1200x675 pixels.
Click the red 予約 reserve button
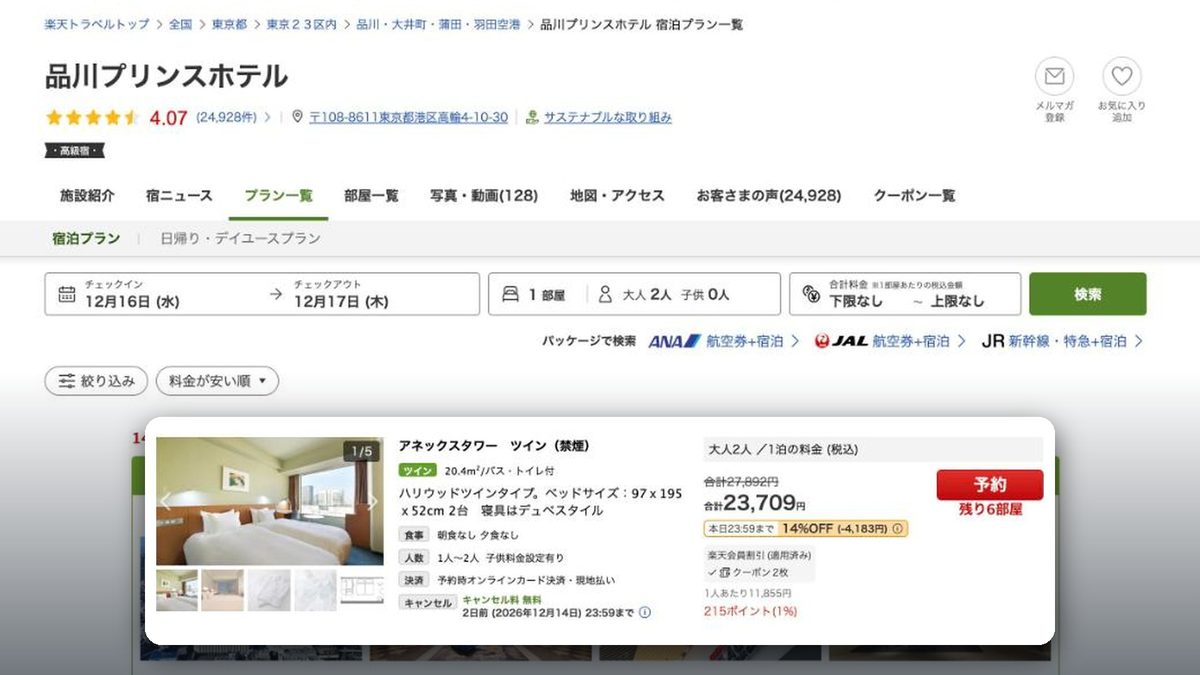tap(990, 485)
